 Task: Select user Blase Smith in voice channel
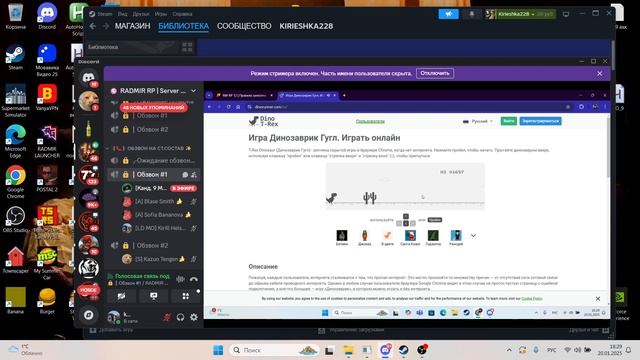158,201
